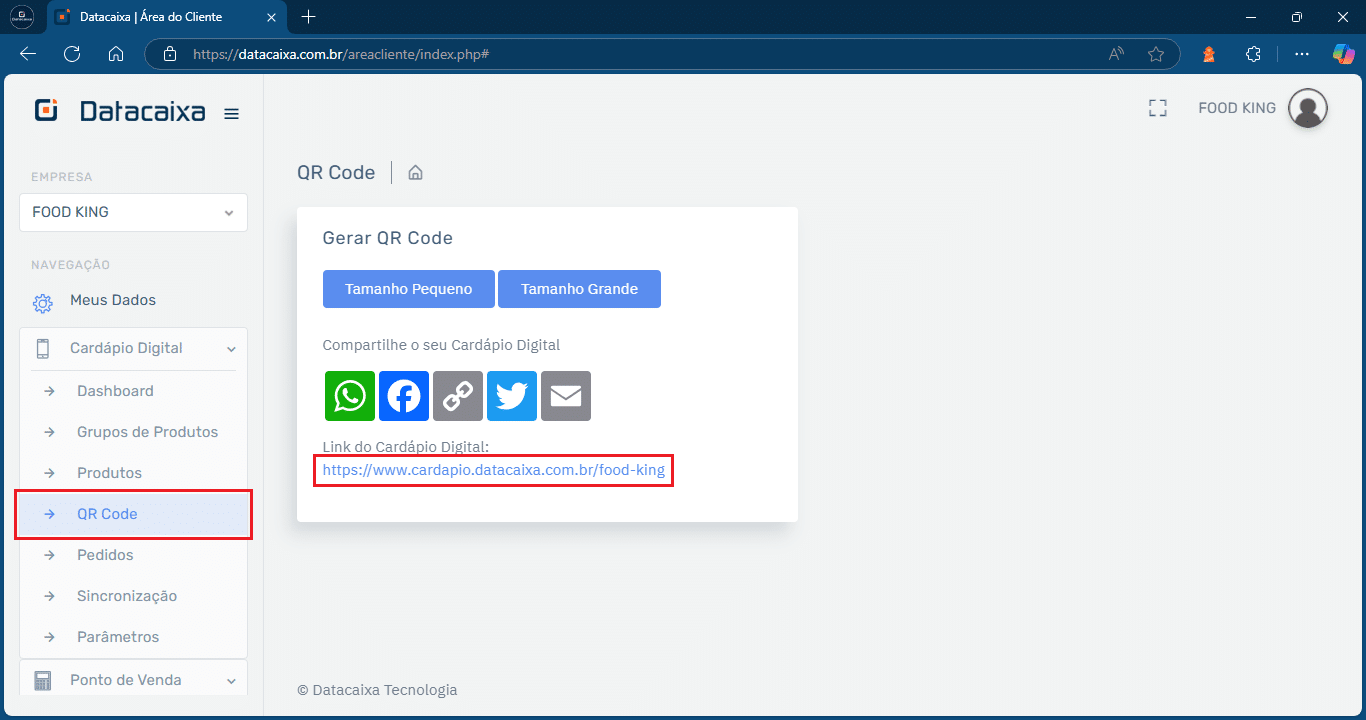Go to home via breadcrumb house icon
1366x720 pixels.
416,173
